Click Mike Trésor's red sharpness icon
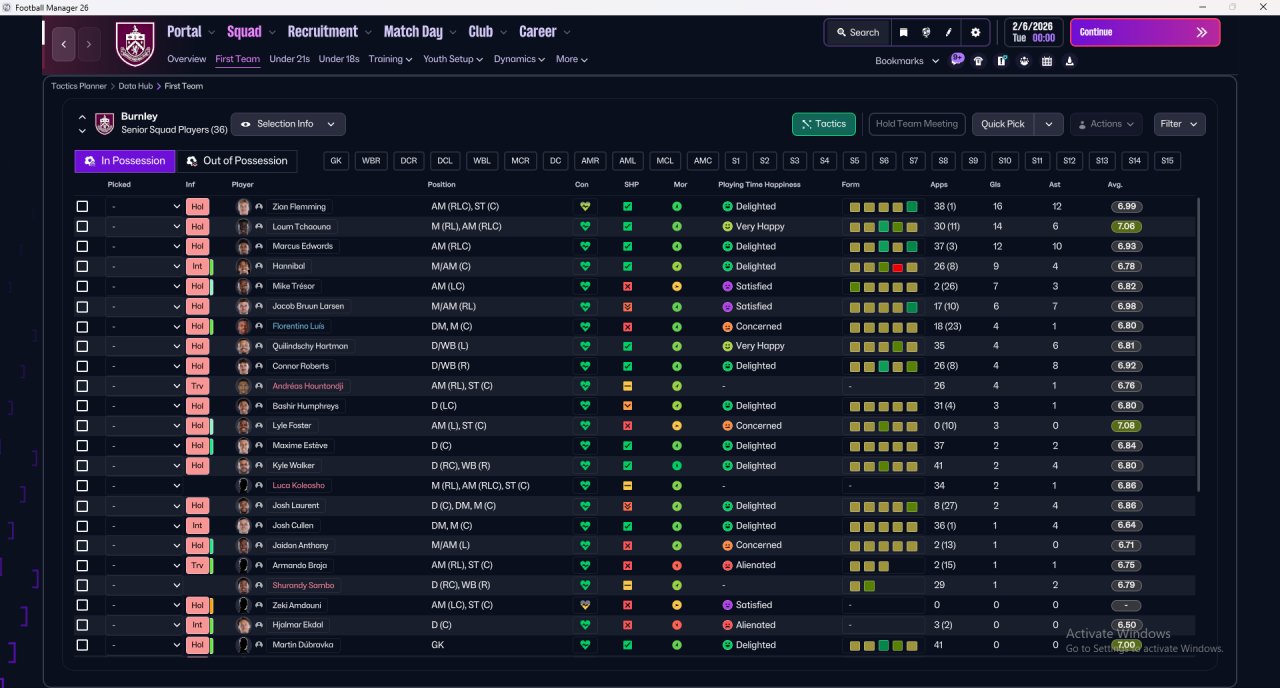 click(x=627, y=286)
